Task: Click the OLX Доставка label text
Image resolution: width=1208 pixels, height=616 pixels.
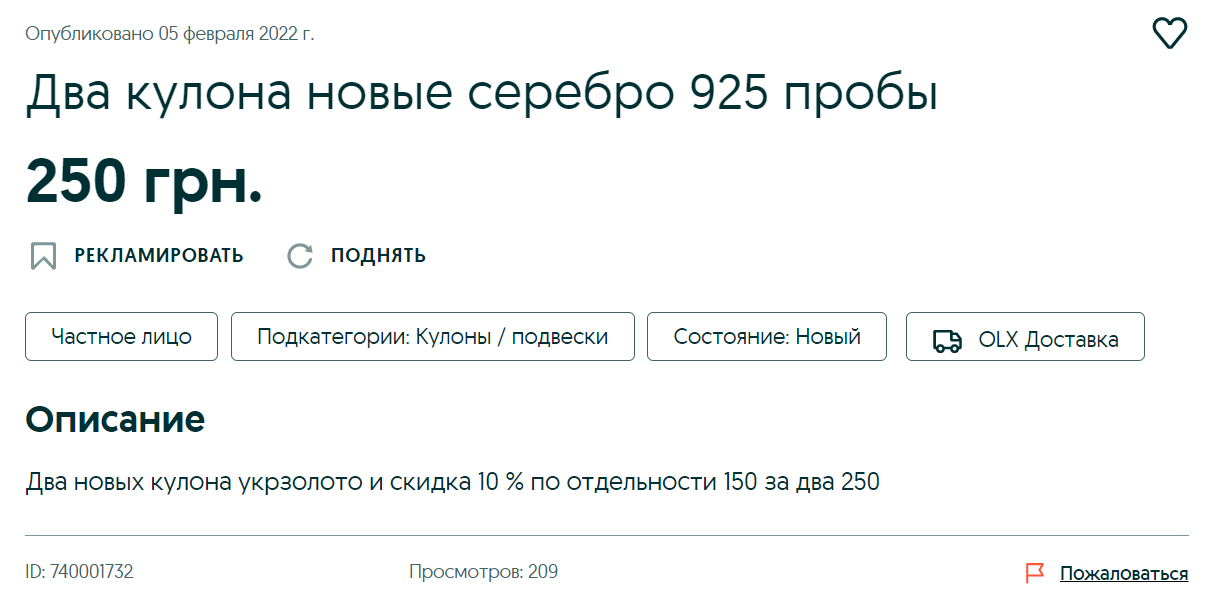Action: pyautogui.click(x=1048, y=340)
